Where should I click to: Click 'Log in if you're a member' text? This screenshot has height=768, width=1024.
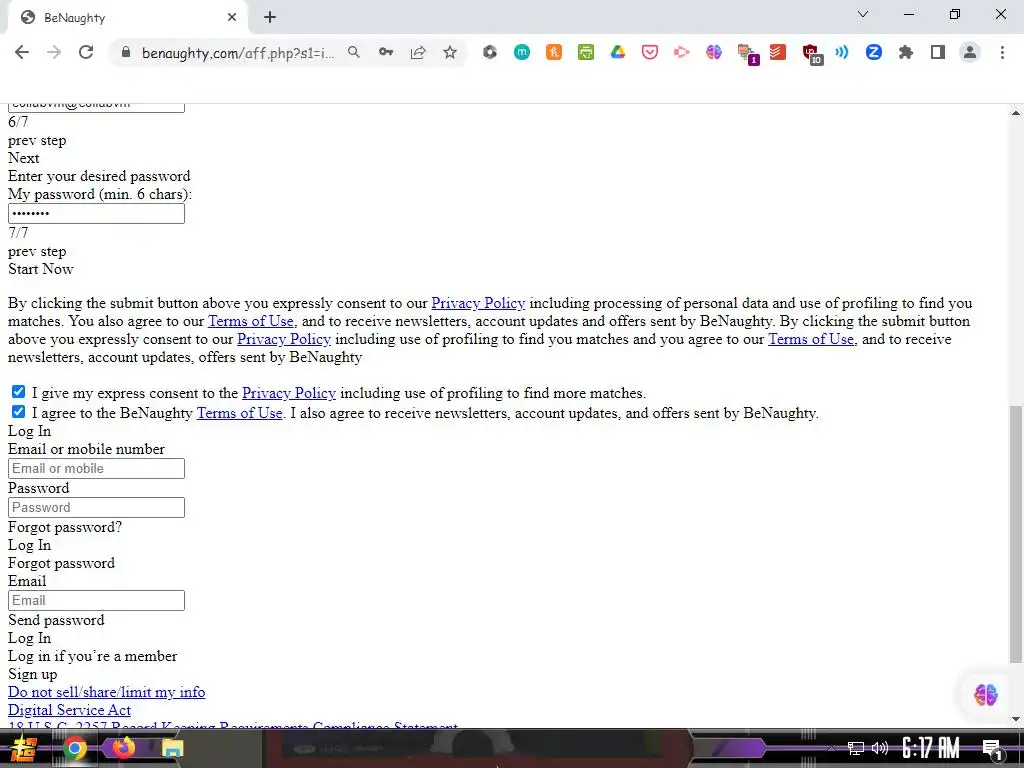pyautogui.click(x=93, y=656)
